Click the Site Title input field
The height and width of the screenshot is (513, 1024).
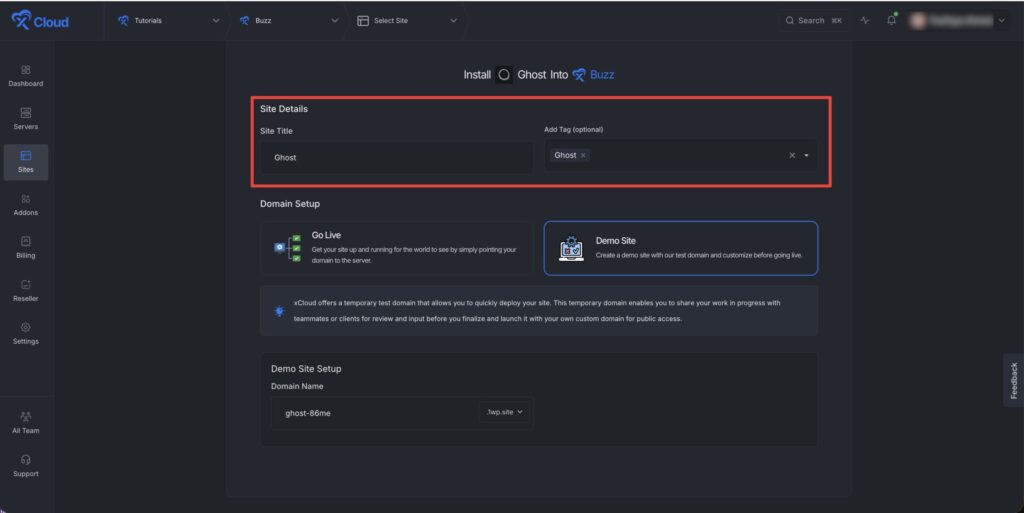pyautogui.click(x=396, y=157)
